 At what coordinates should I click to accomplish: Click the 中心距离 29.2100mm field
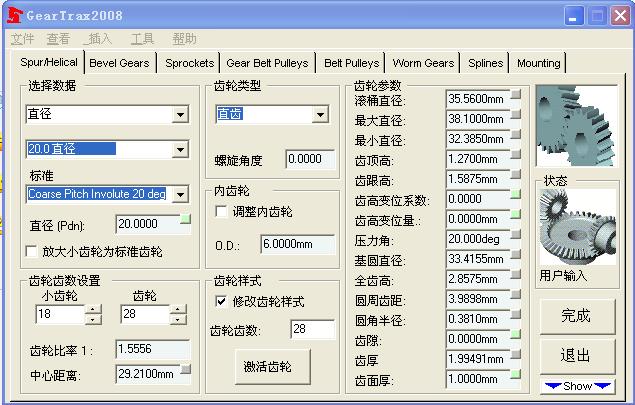click(x=152, y=374)
